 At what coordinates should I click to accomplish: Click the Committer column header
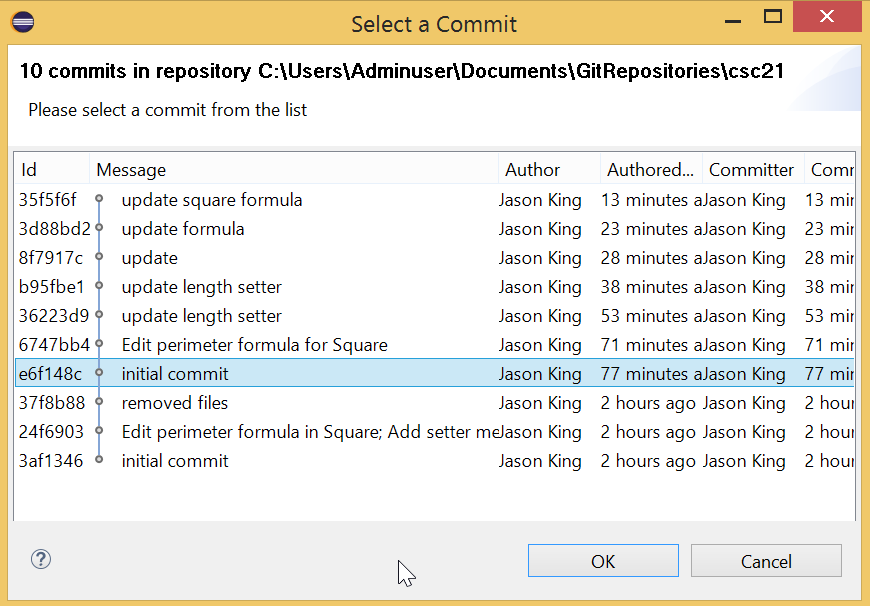(x=750, y=169)
